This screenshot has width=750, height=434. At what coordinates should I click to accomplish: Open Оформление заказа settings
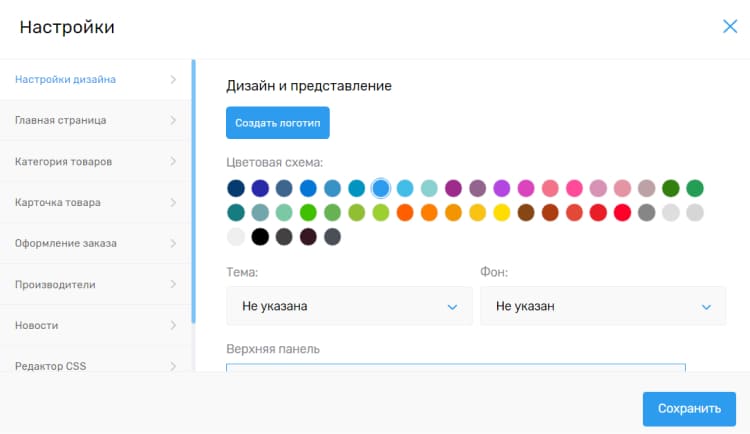[96, 243]
